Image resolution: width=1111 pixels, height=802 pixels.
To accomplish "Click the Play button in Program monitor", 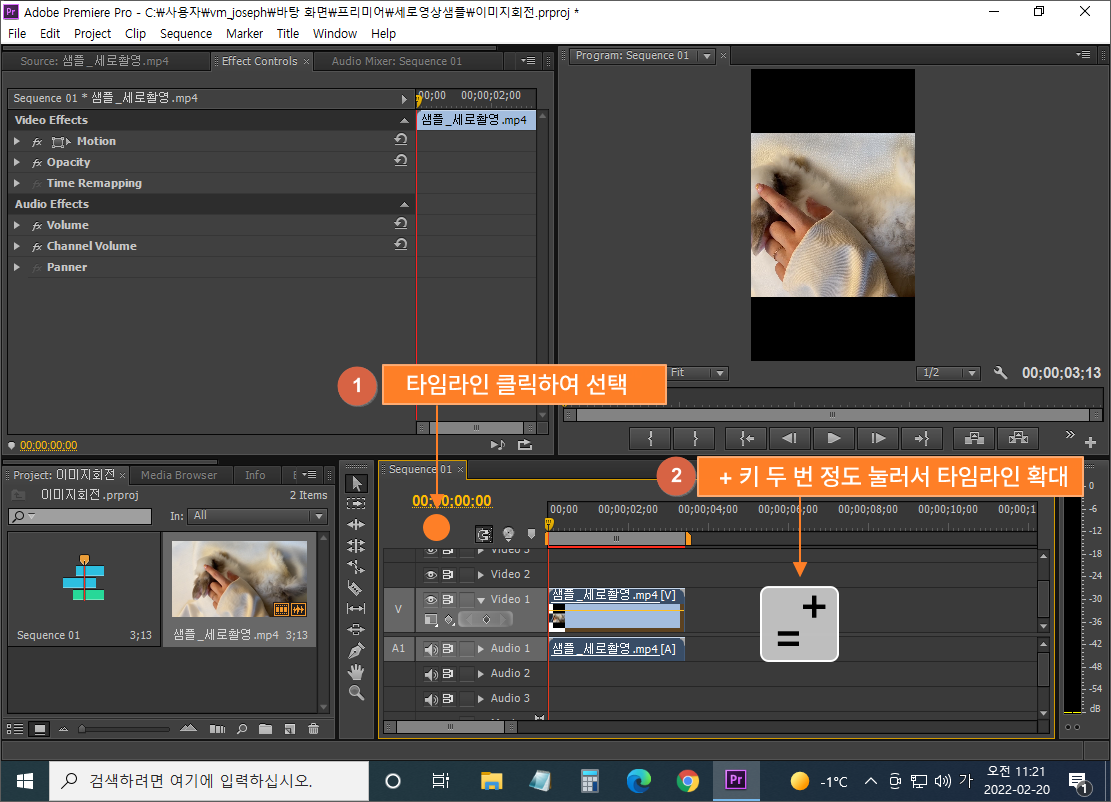I will click(834, 439).
